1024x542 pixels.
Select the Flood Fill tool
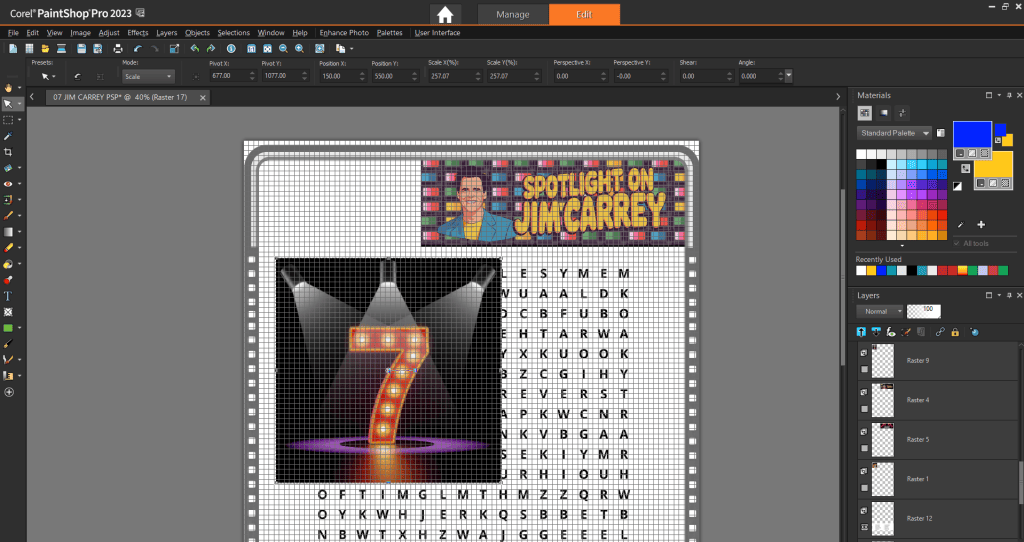coord(8,264)
